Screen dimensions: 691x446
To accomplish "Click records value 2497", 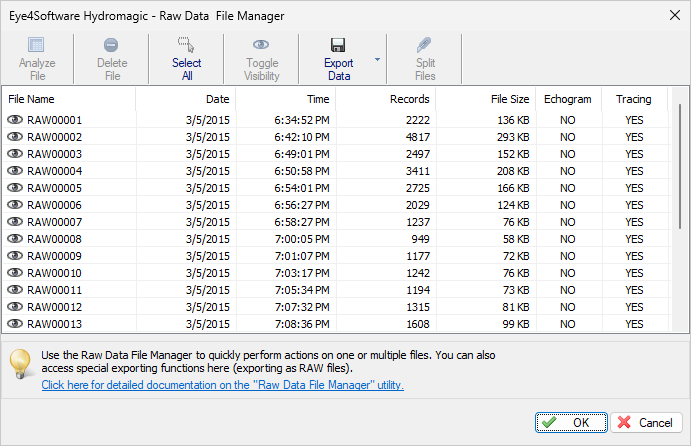I will point(418,154).
